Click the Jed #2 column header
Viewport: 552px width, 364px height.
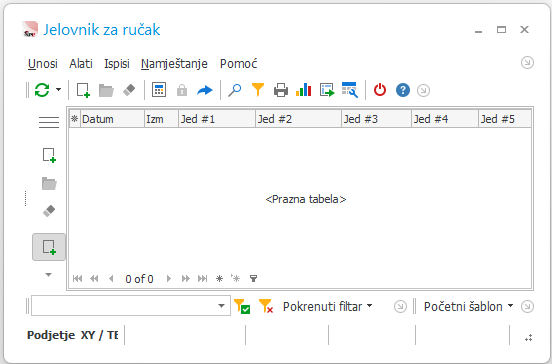click(299, 119)
